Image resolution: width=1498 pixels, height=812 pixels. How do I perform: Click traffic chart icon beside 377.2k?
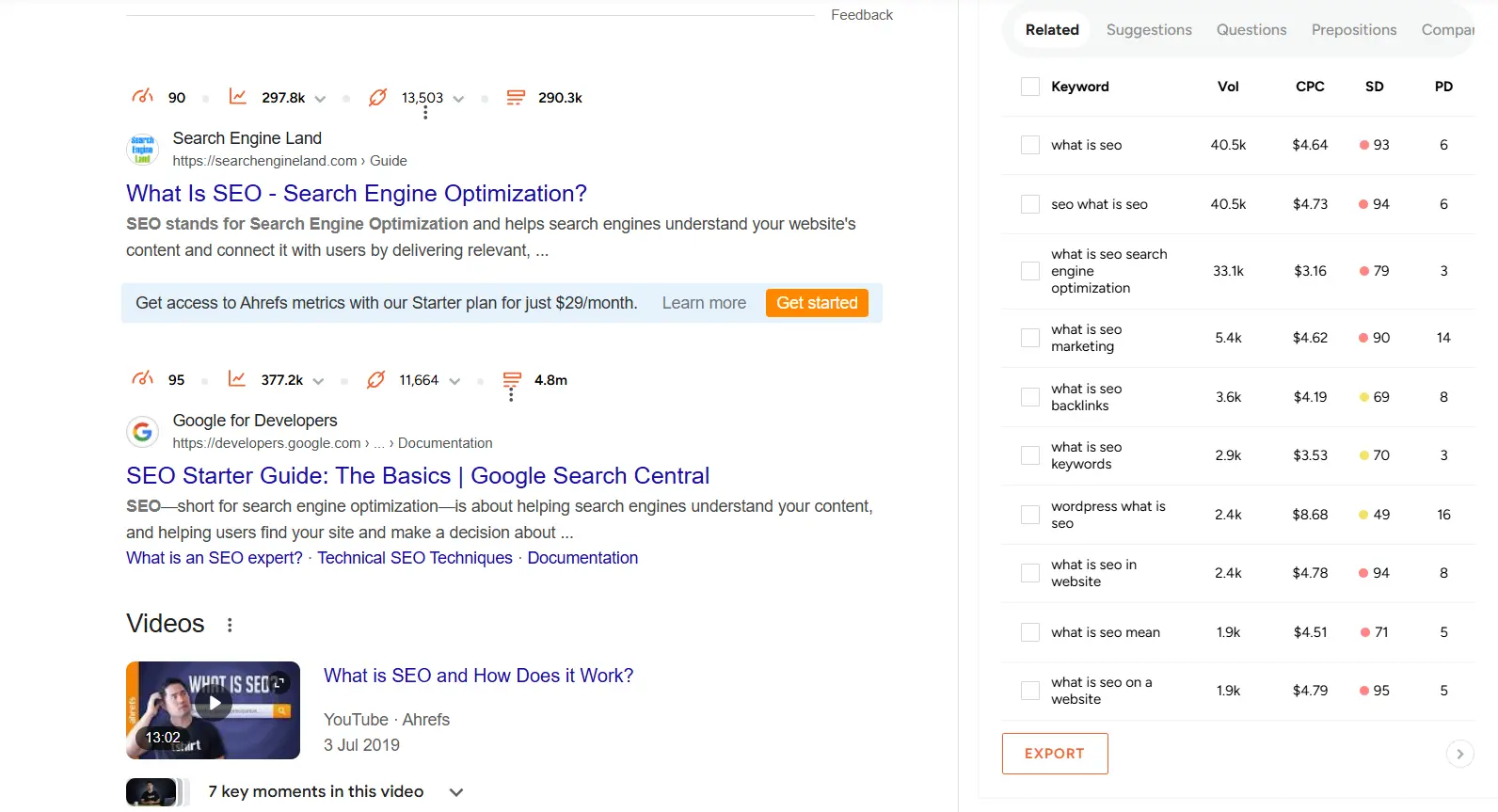click(x=237, y=379)
